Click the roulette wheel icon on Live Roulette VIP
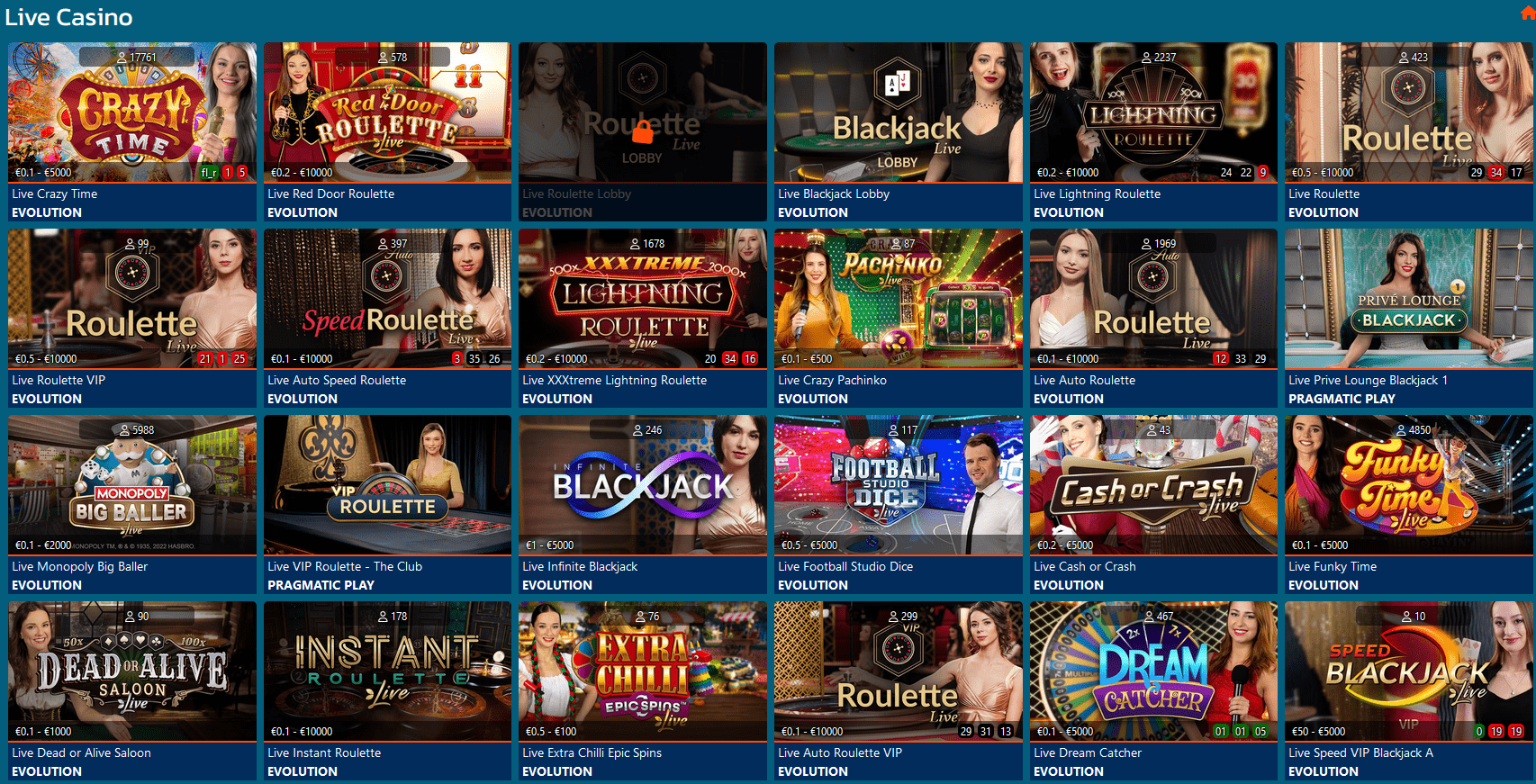 [132, 272]
